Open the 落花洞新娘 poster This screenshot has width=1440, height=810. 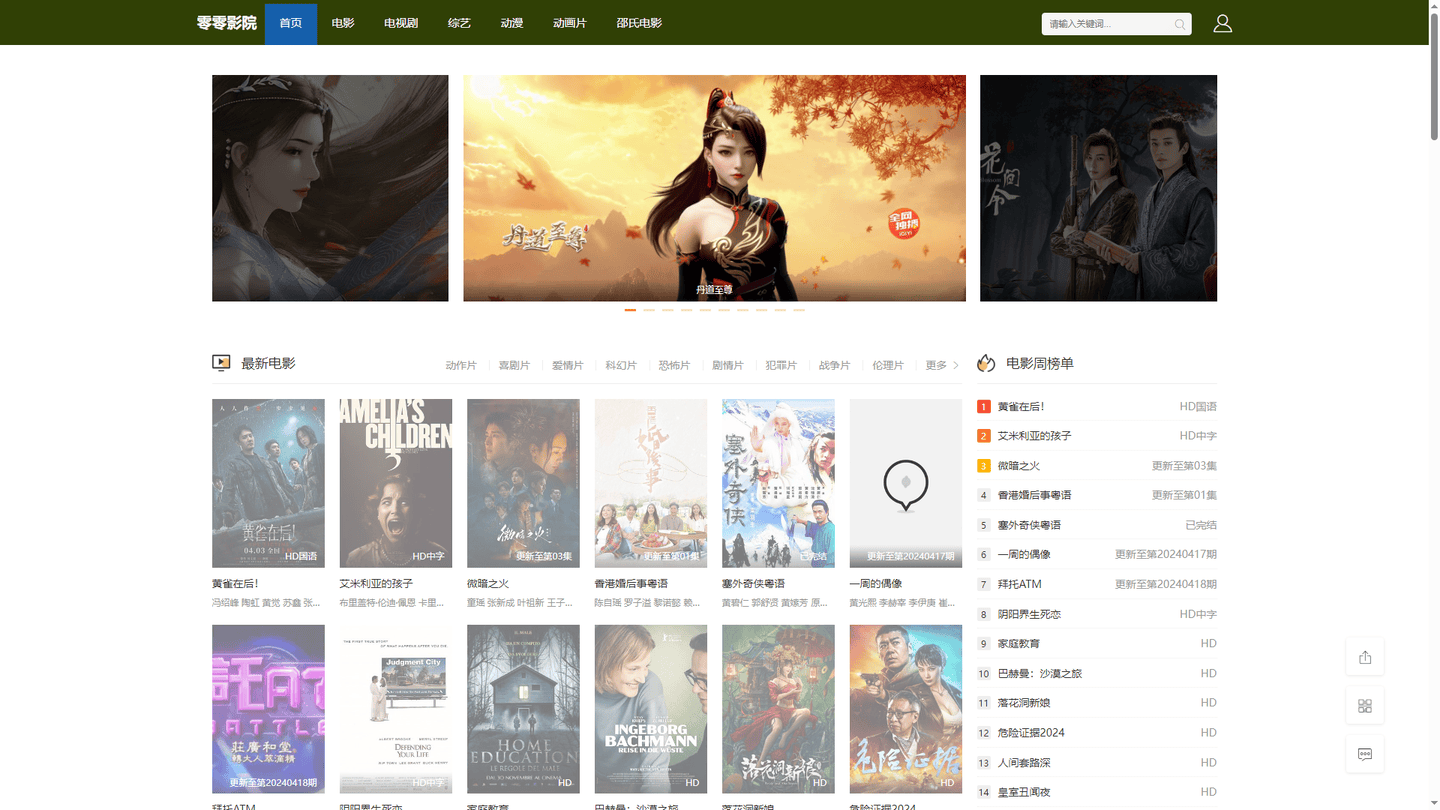tap(778, 709)
